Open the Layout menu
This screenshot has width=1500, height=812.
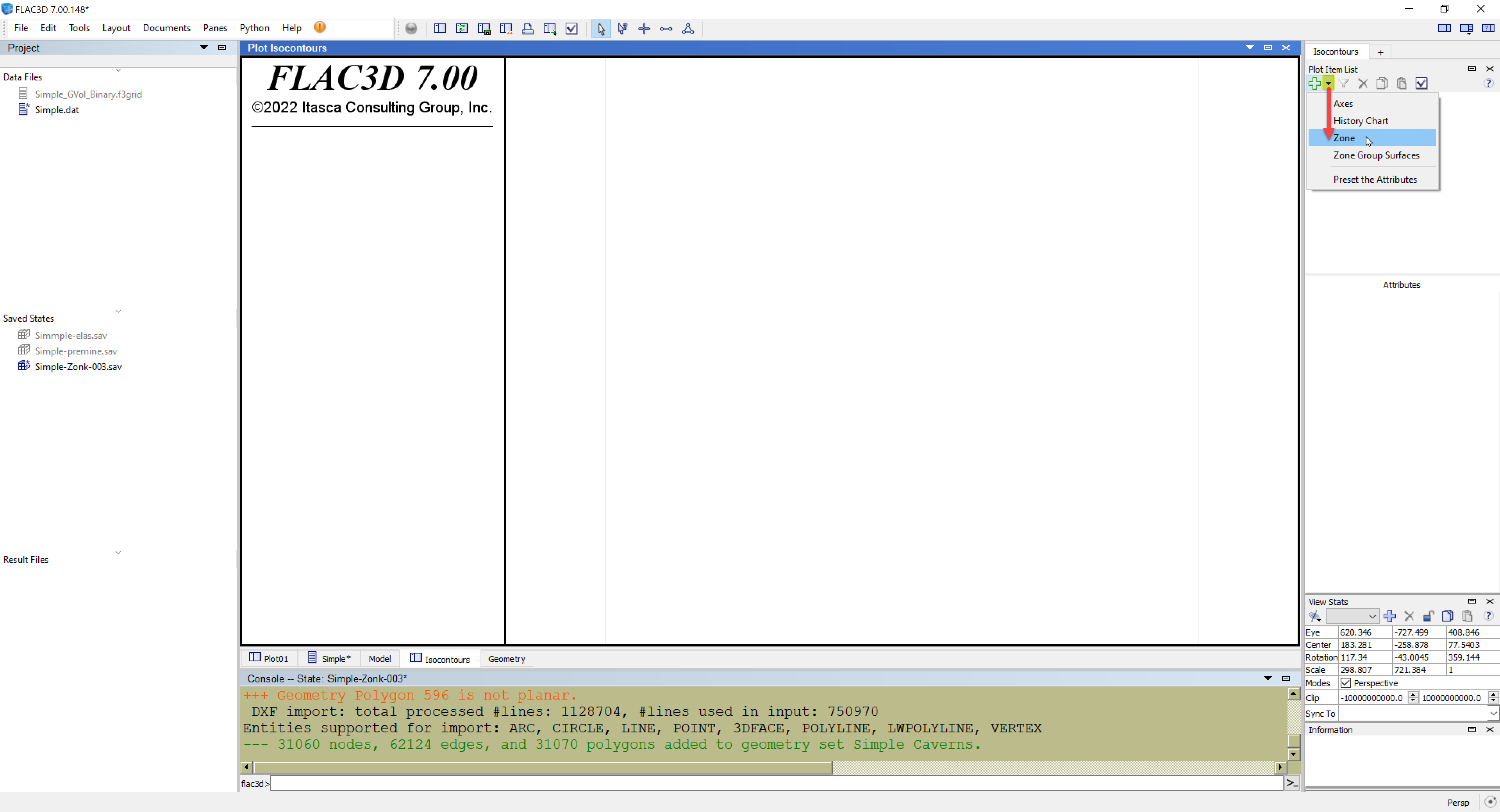click(x=116, y=28)
